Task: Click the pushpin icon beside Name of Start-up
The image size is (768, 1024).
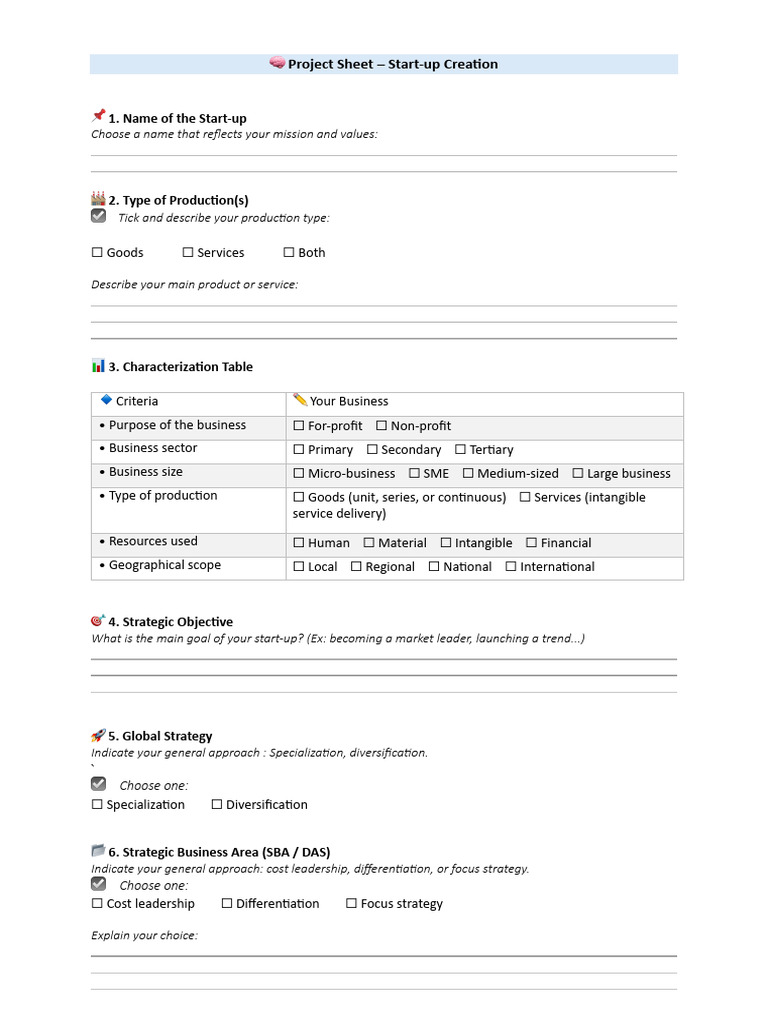Action: (98, 117)
